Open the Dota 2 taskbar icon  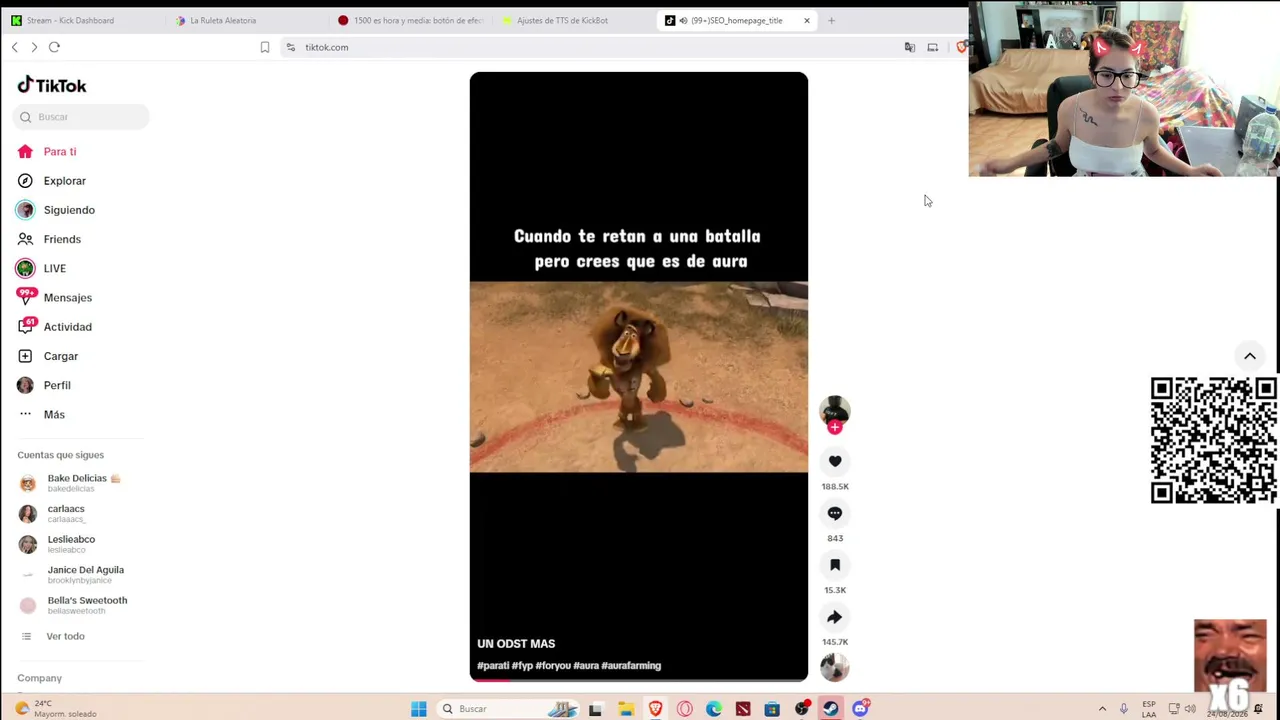pyautogui.click(x=743, y=709)
